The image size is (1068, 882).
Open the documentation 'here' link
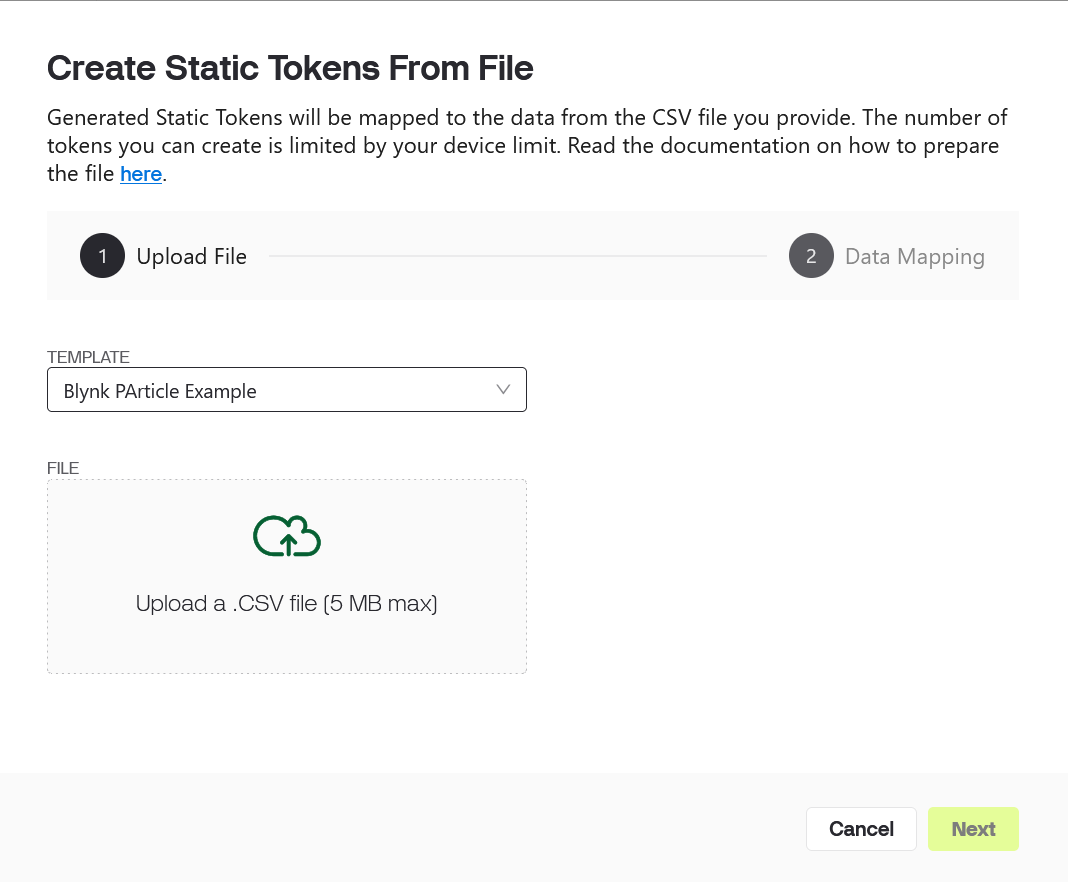(x=141, y=174)
